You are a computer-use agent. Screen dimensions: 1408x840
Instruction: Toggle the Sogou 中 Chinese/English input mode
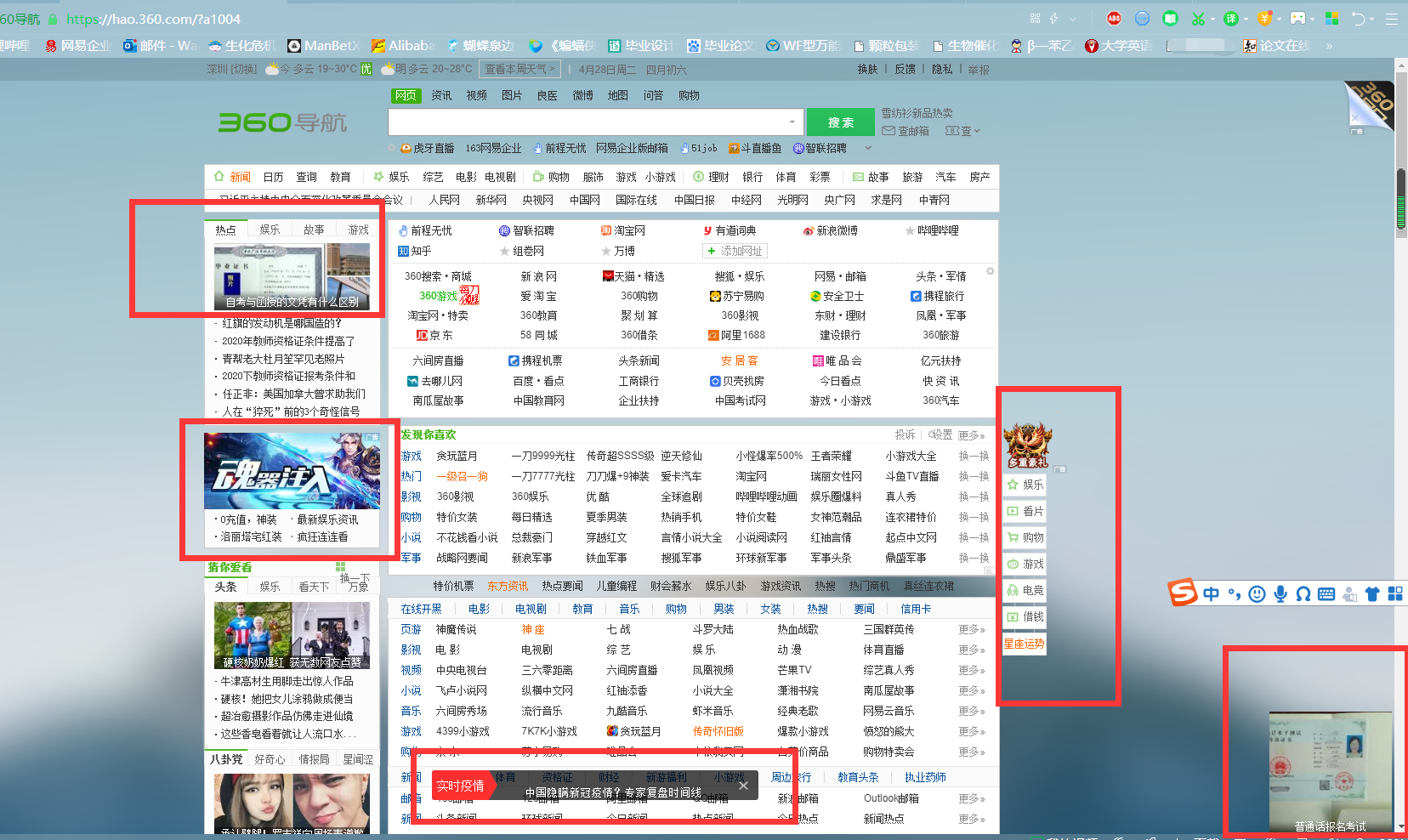[1211, 594]
